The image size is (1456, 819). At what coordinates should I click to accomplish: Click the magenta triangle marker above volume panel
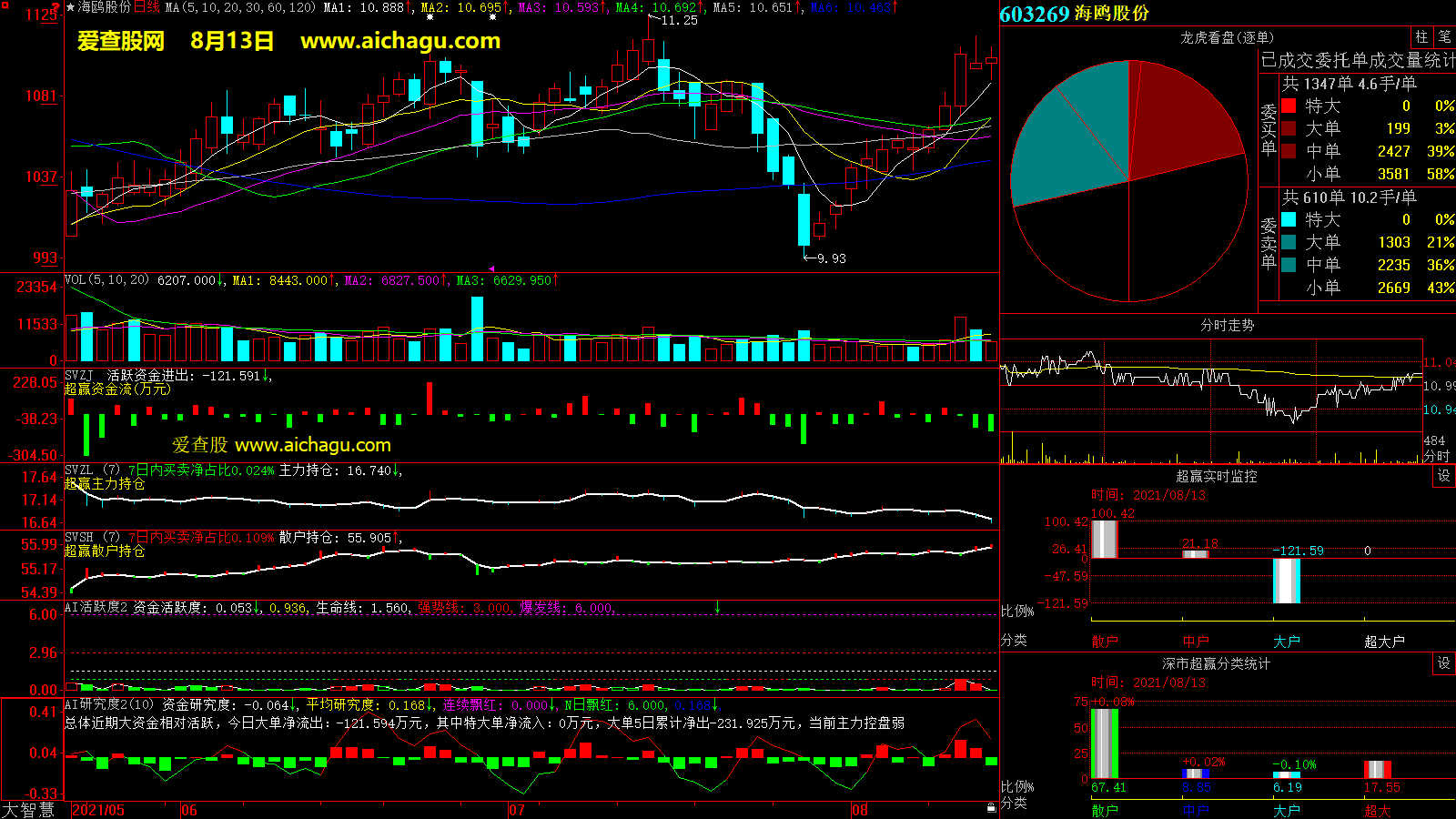click(x=492, y=269)
